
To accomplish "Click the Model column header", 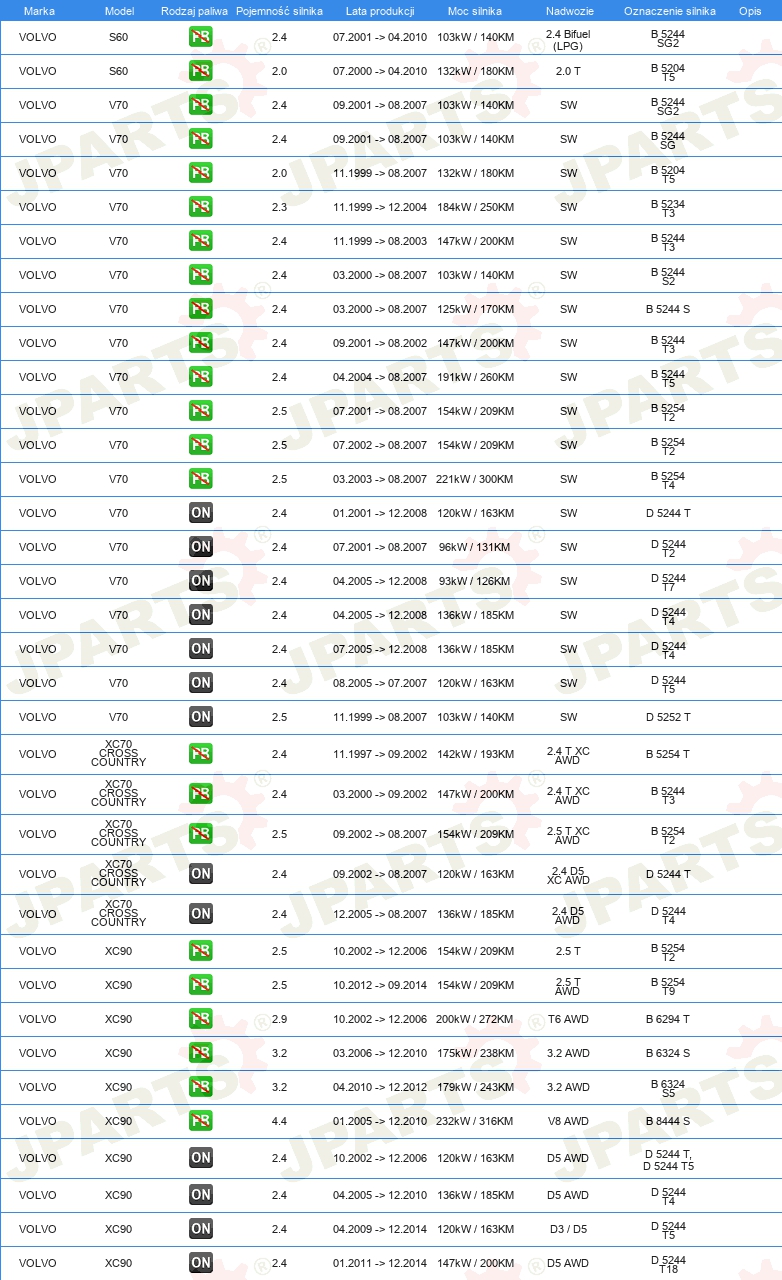I will point(119,10).
